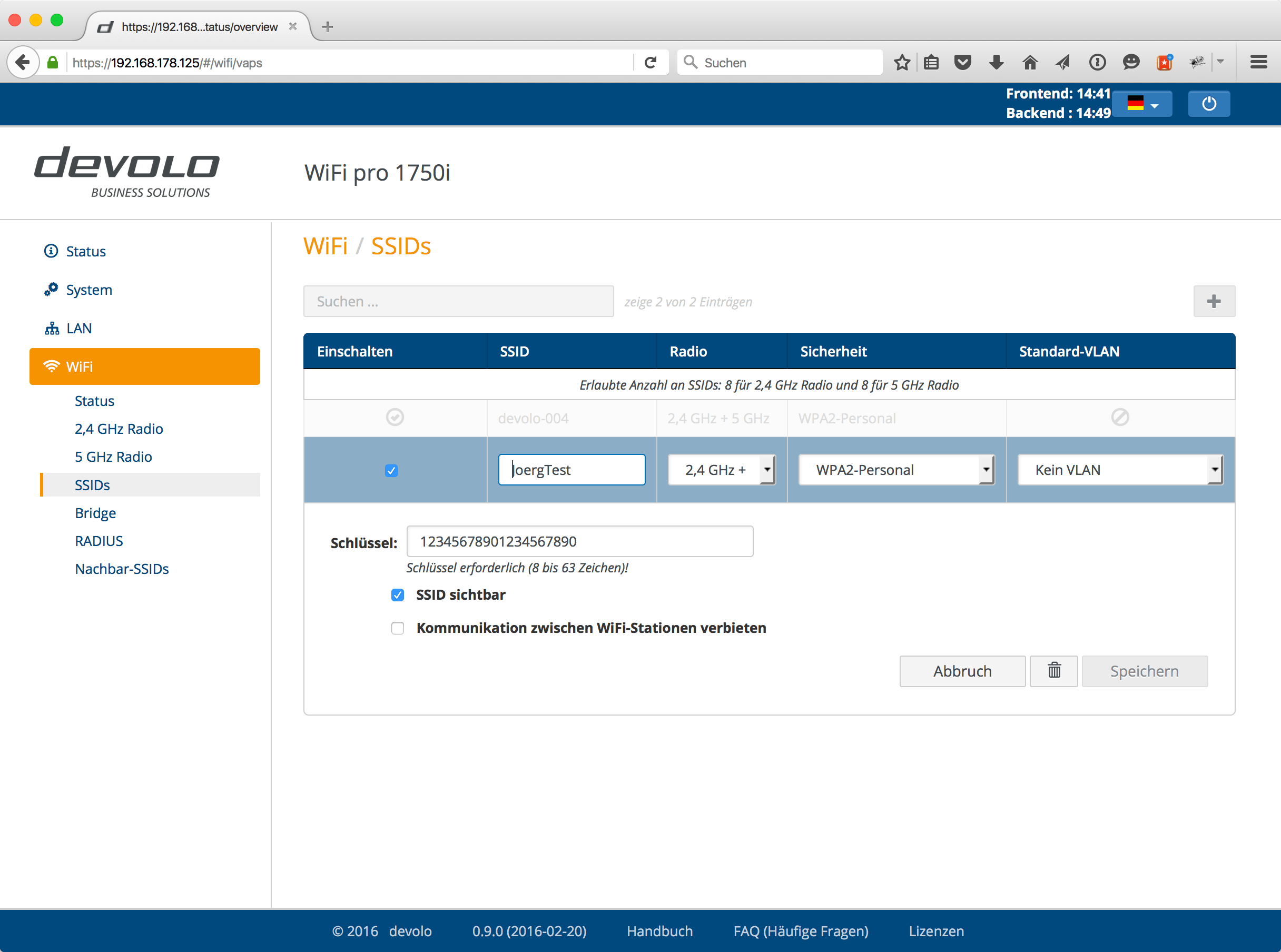Open the Radio 2,4 GHz dropdown
This screenshot has width=1281, height=952.
pos(722,470)
